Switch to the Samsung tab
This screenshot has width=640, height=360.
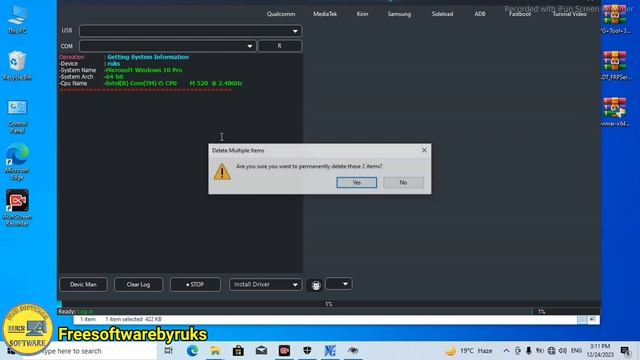coord(399,14)
